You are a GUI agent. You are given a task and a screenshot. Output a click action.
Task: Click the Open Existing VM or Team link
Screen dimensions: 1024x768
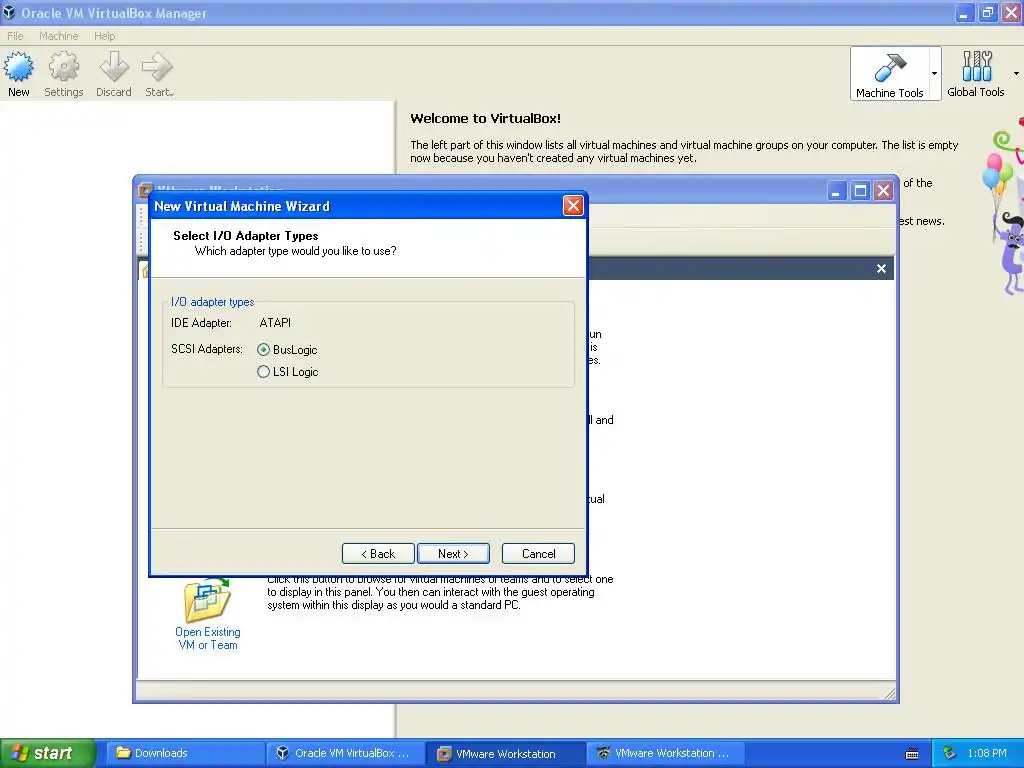tap(208, 639)
